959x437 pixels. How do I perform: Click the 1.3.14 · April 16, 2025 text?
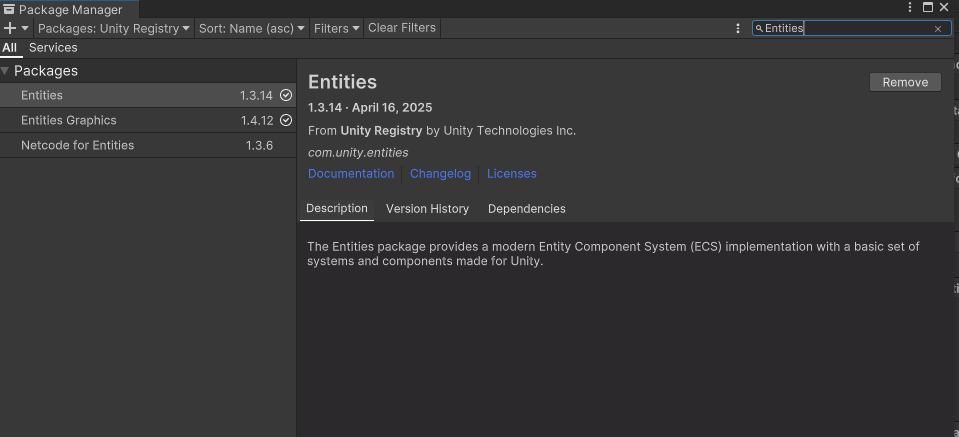pyautogui.click(x=369, y=108)
